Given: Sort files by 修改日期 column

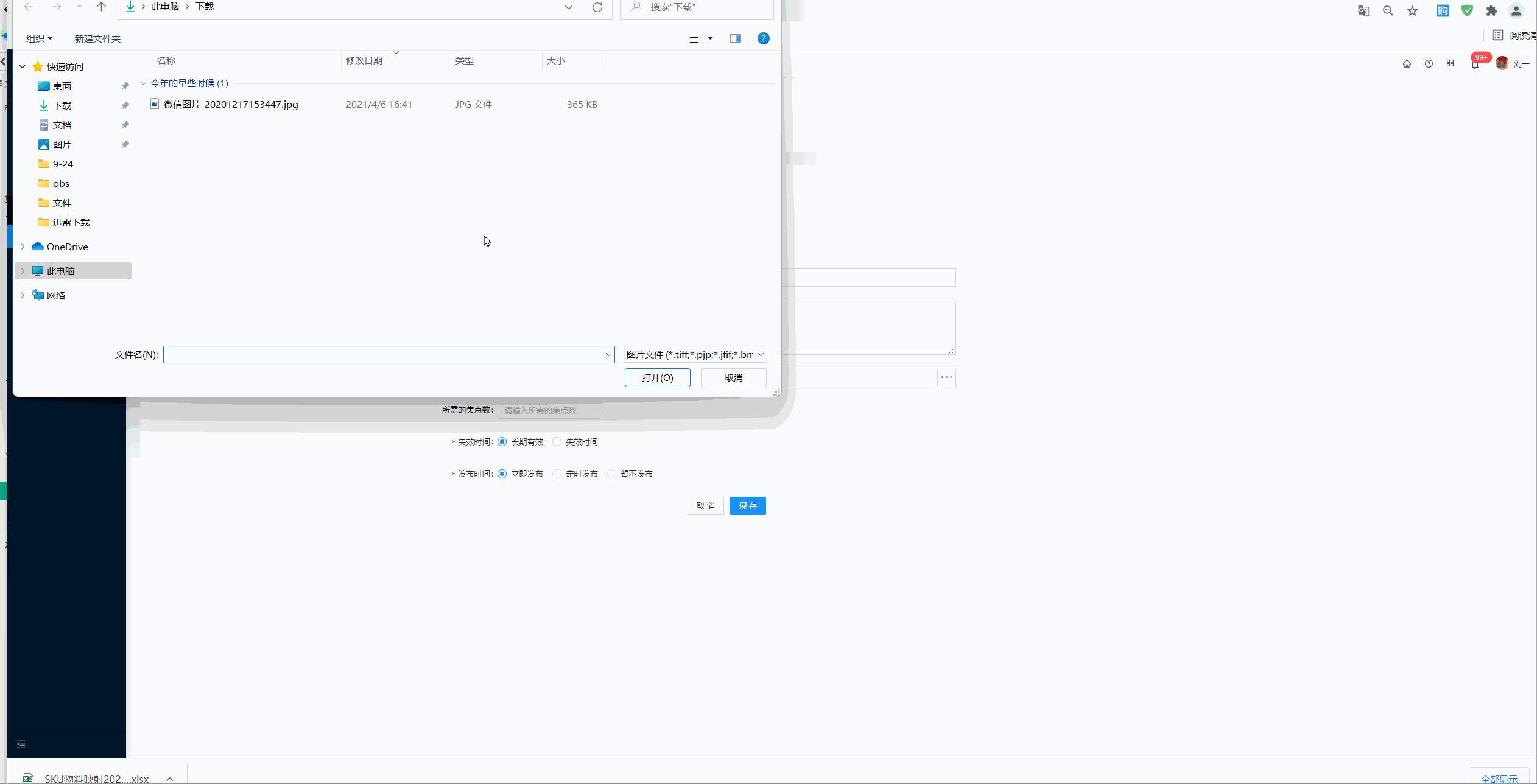Looking at the screenshot, I should [364, 60].
